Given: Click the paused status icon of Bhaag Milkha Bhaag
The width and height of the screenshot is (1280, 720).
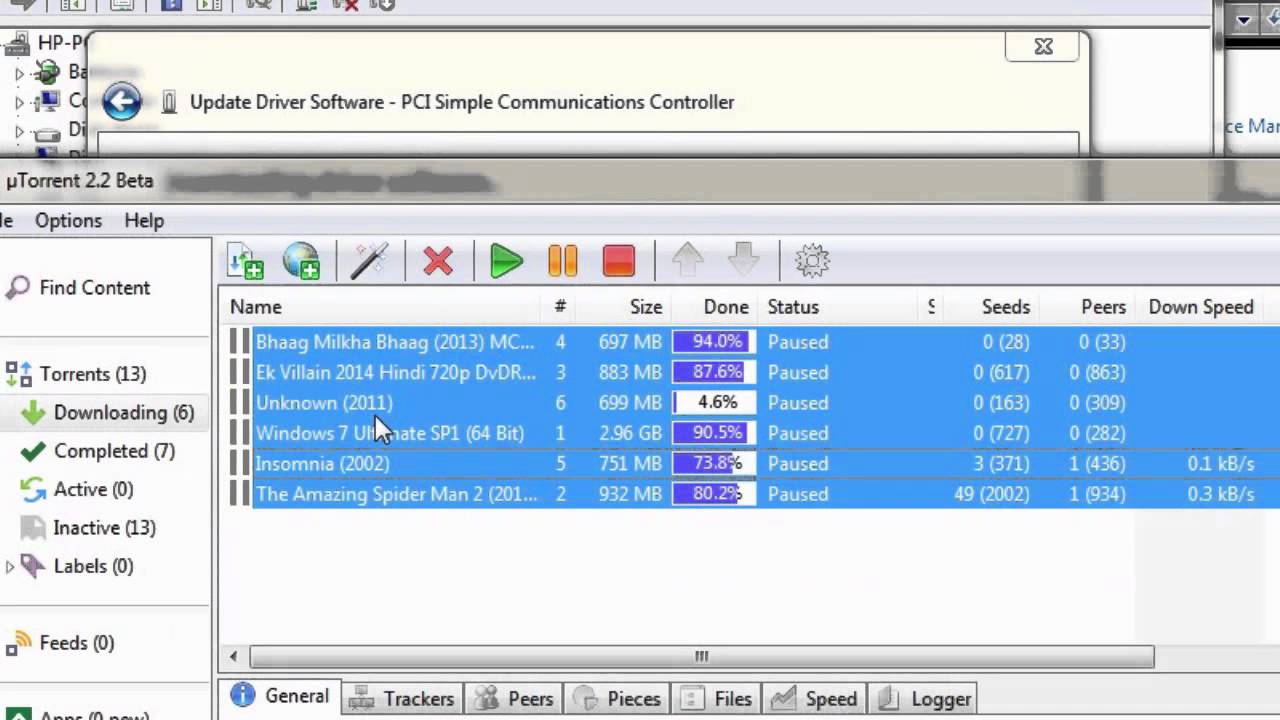Looking at the screenshot, I should click(239, 342).
